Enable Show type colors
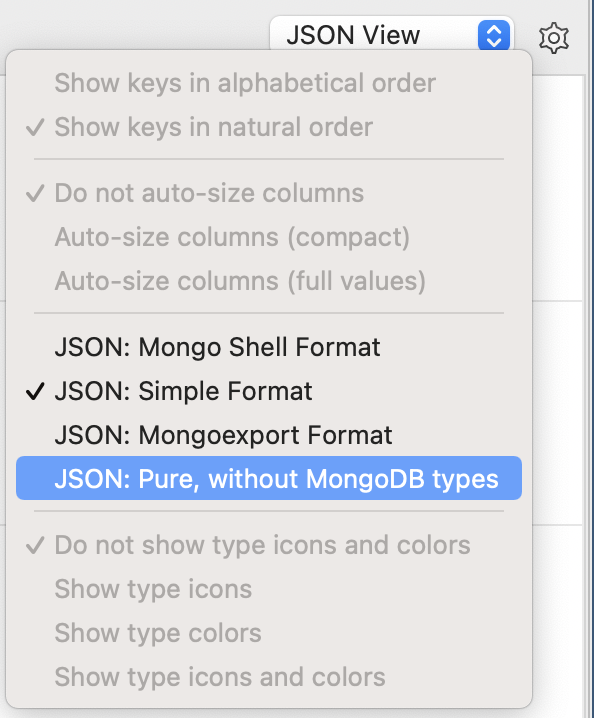 (269, 633)
